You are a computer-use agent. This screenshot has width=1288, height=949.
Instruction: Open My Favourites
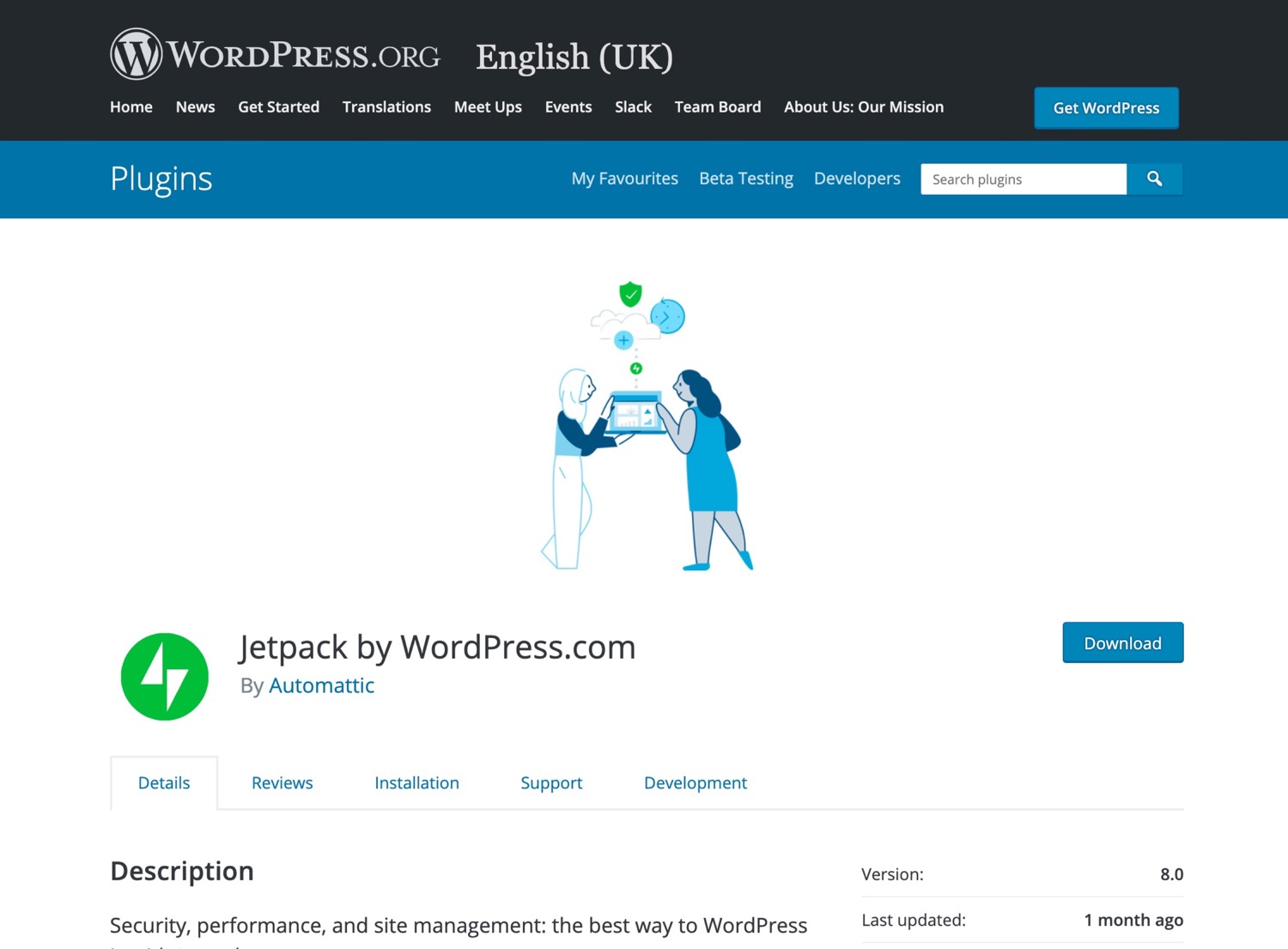click(x=624, y=178)
